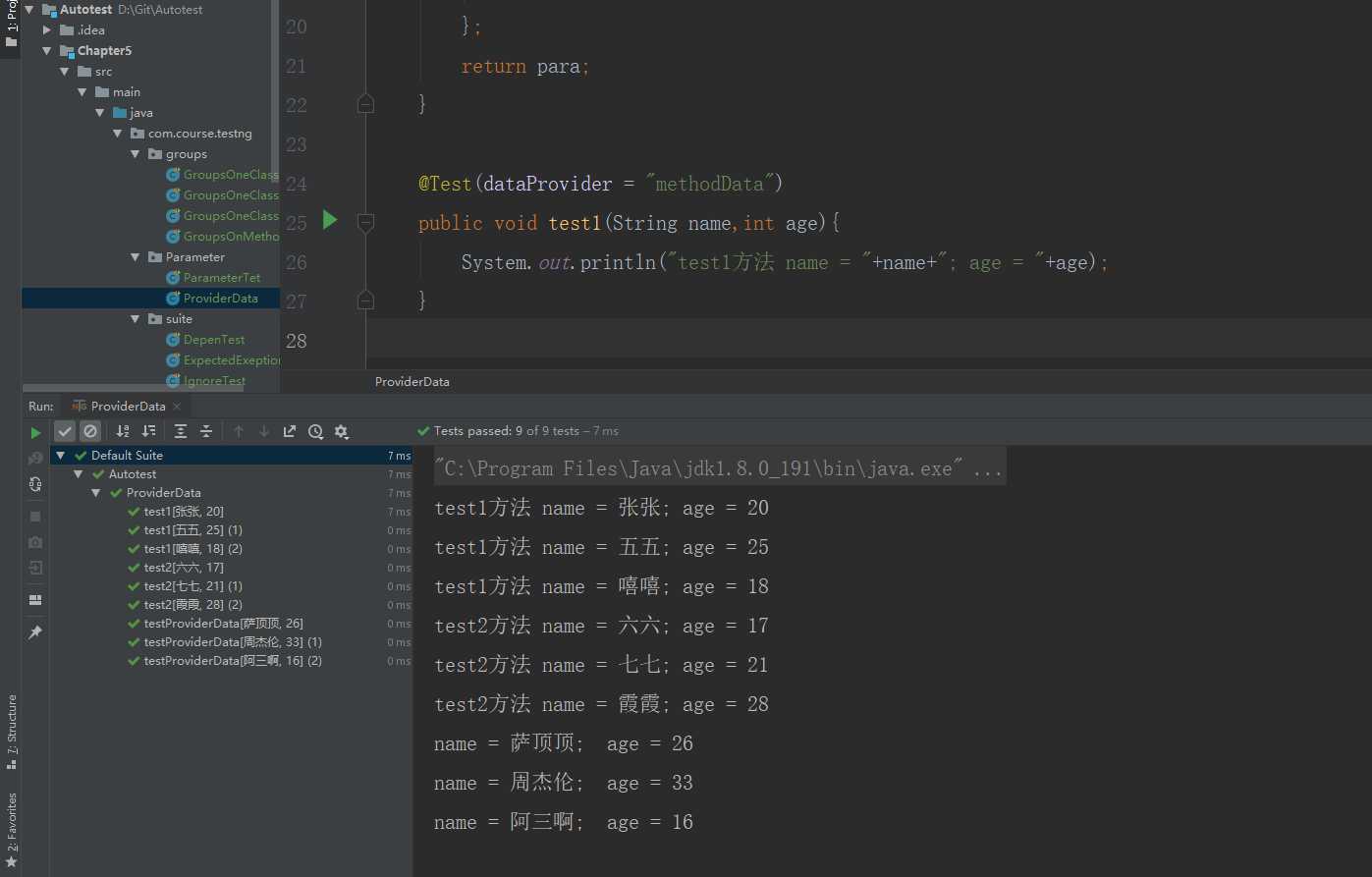Open the Favorites tool window tab
This screenshot has width=1372, height=877.
click(11, 830)
